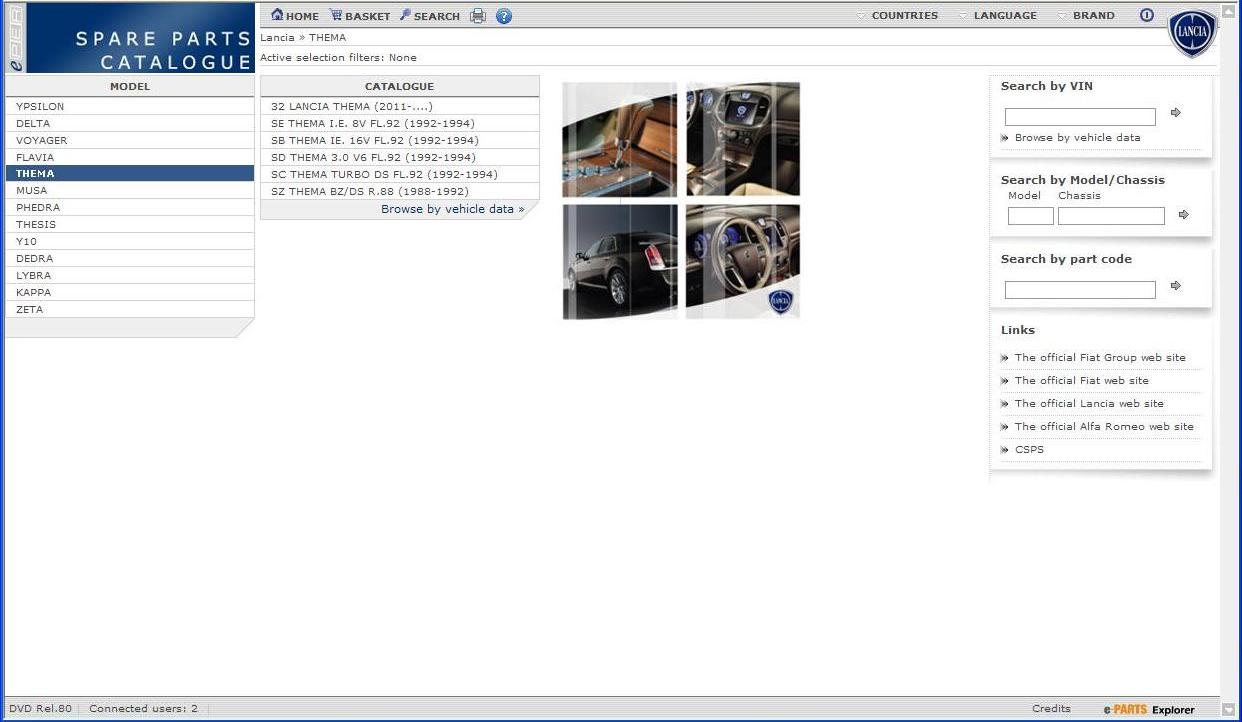Click the Spare Parts Catalogue banner

click(x=130, y=38)
